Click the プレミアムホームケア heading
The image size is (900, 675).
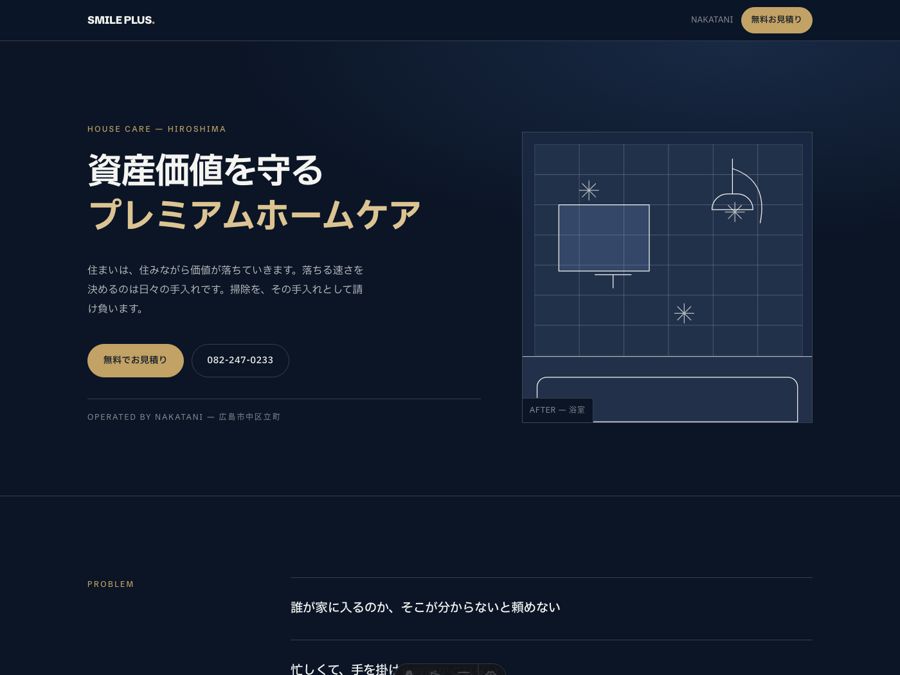click(255, 214)
